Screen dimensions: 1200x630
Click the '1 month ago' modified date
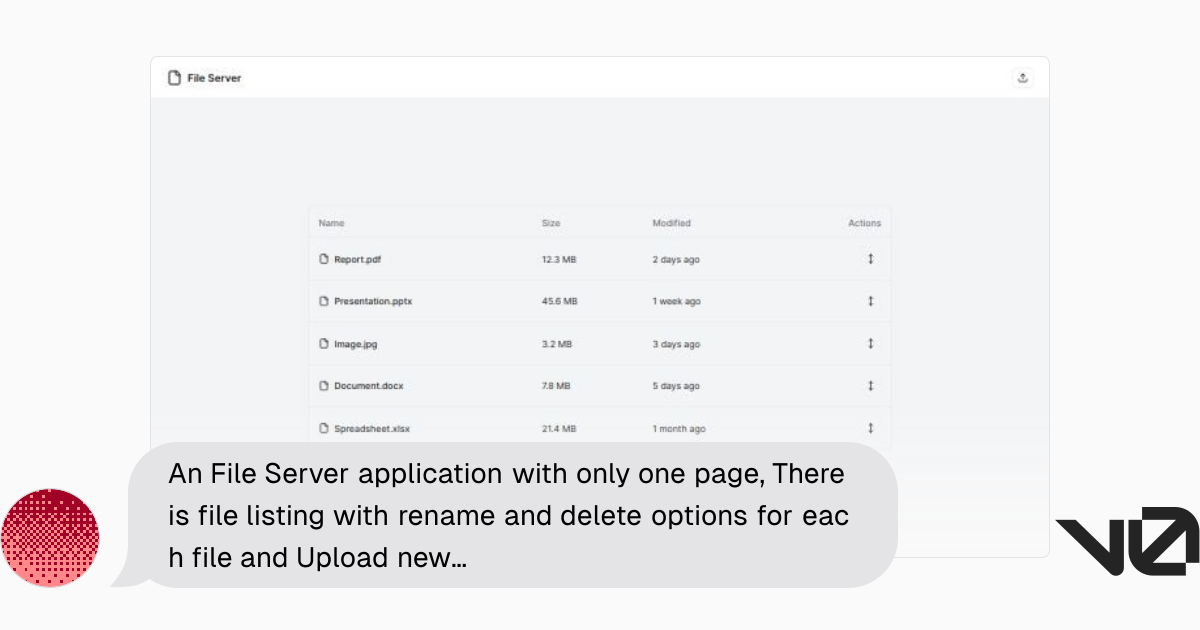tap(679, 428)
